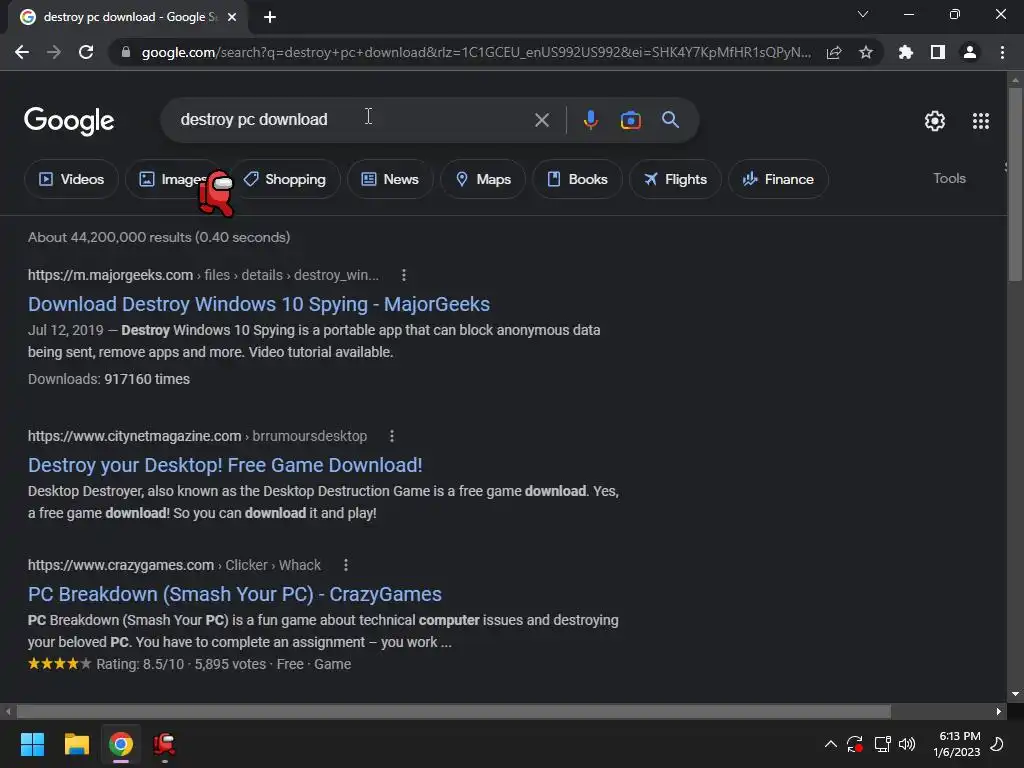
Task: Open the Chrome extensions puzzle icon
Action: 905,52
